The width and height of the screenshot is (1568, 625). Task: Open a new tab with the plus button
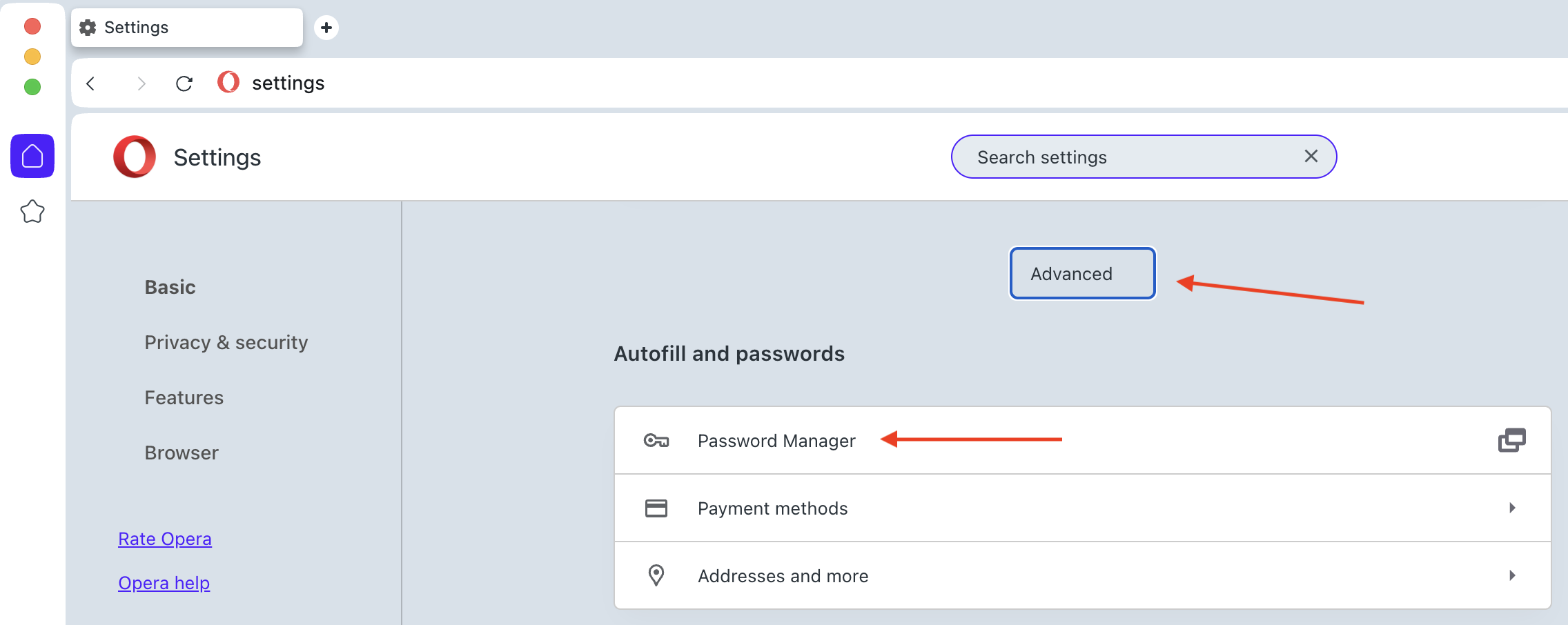[326, 28]
